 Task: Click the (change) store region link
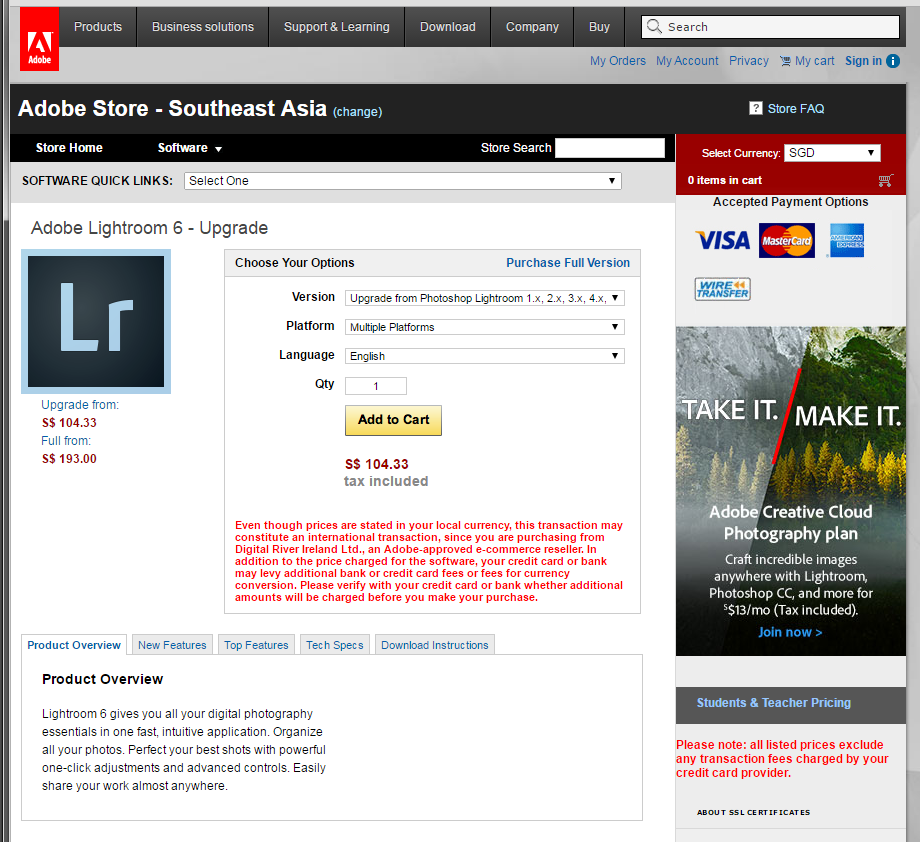pos(357,111)
